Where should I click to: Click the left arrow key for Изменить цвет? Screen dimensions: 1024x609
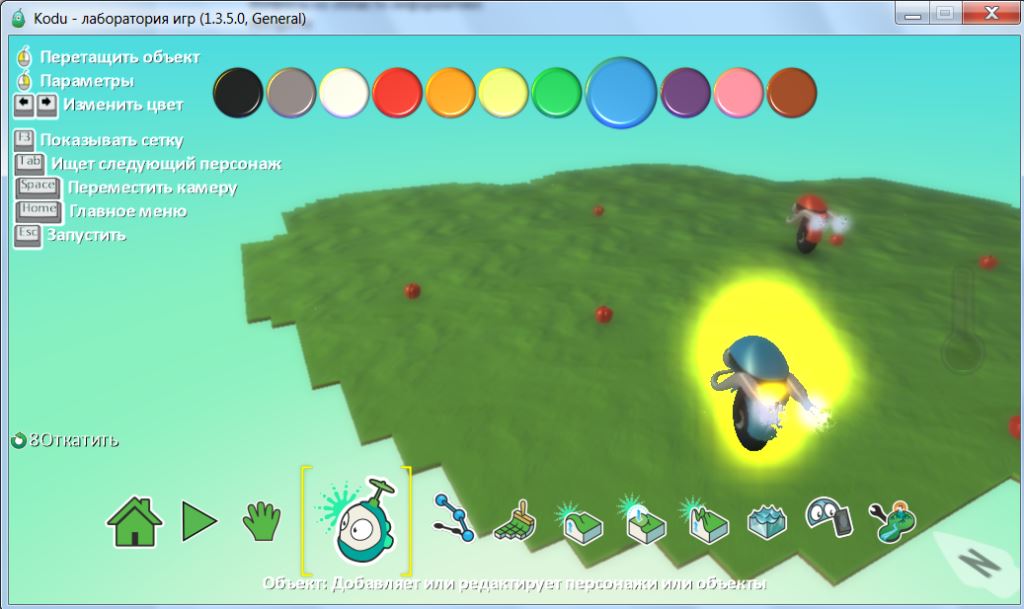click(x=24, y=105)
